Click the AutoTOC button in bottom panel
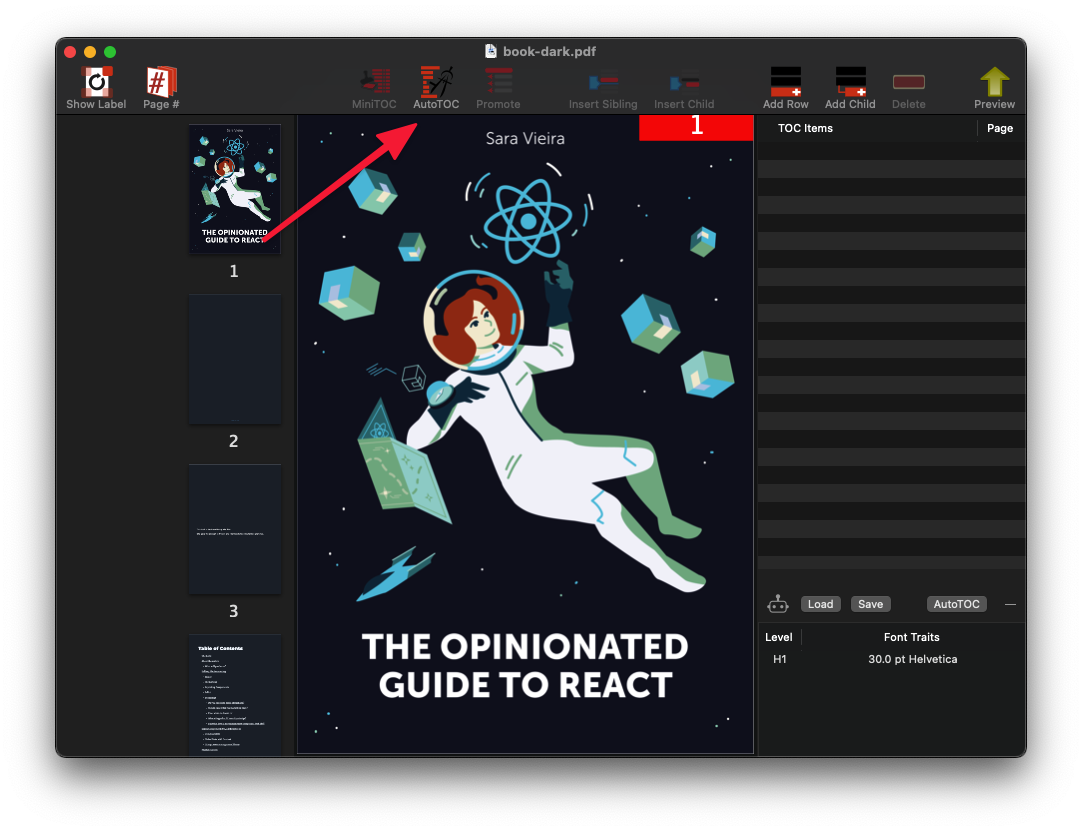Screen dimensions: 1082x831 pyautogui.click(x=956, y=605)
